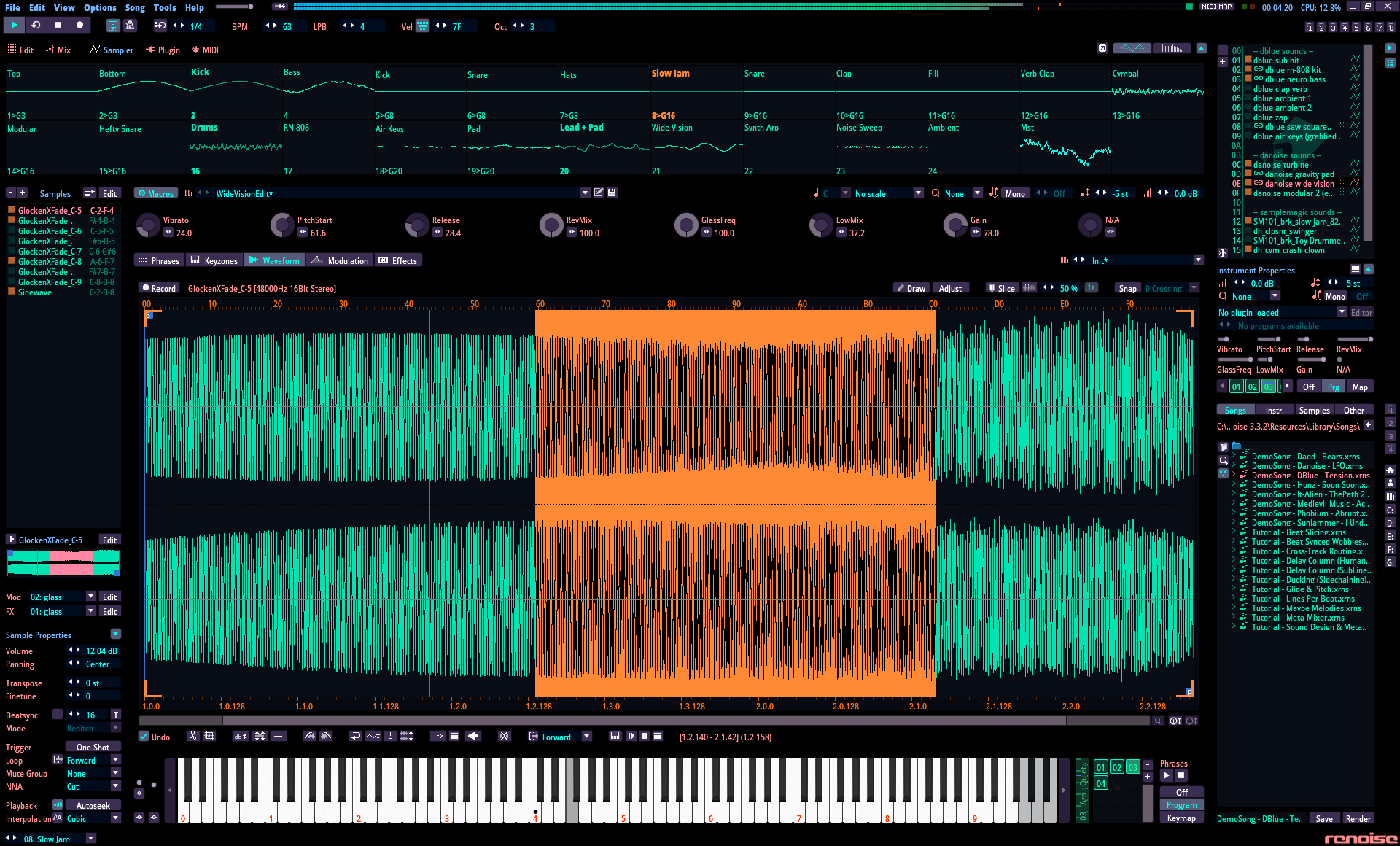
Task: Open the Mod 02: glass dropdown
Action: pyautogui.click(x=62, y=597)
